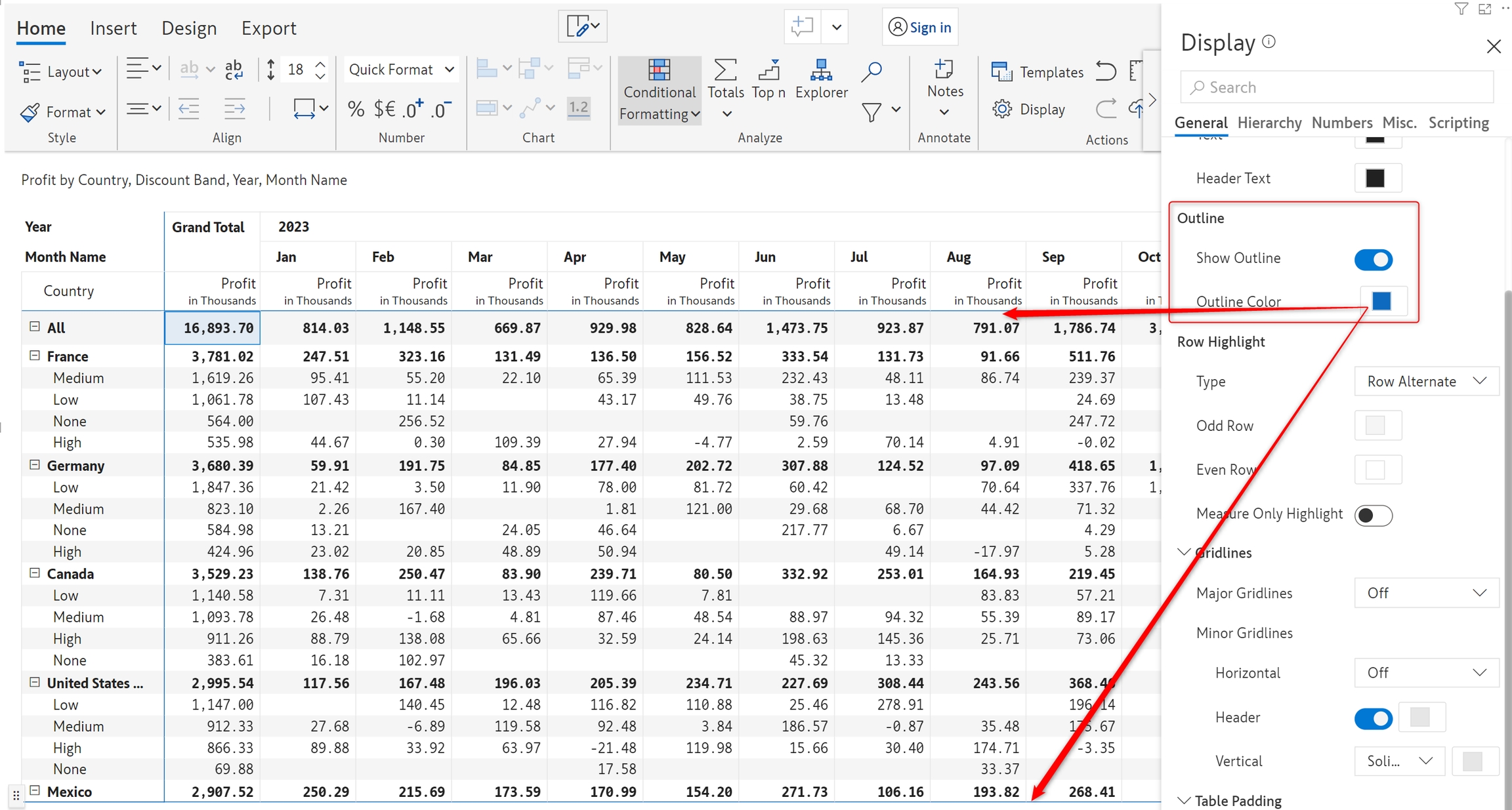
Task: Open the Major Gridlines dropdown
Action: (x=1426, y=593)
